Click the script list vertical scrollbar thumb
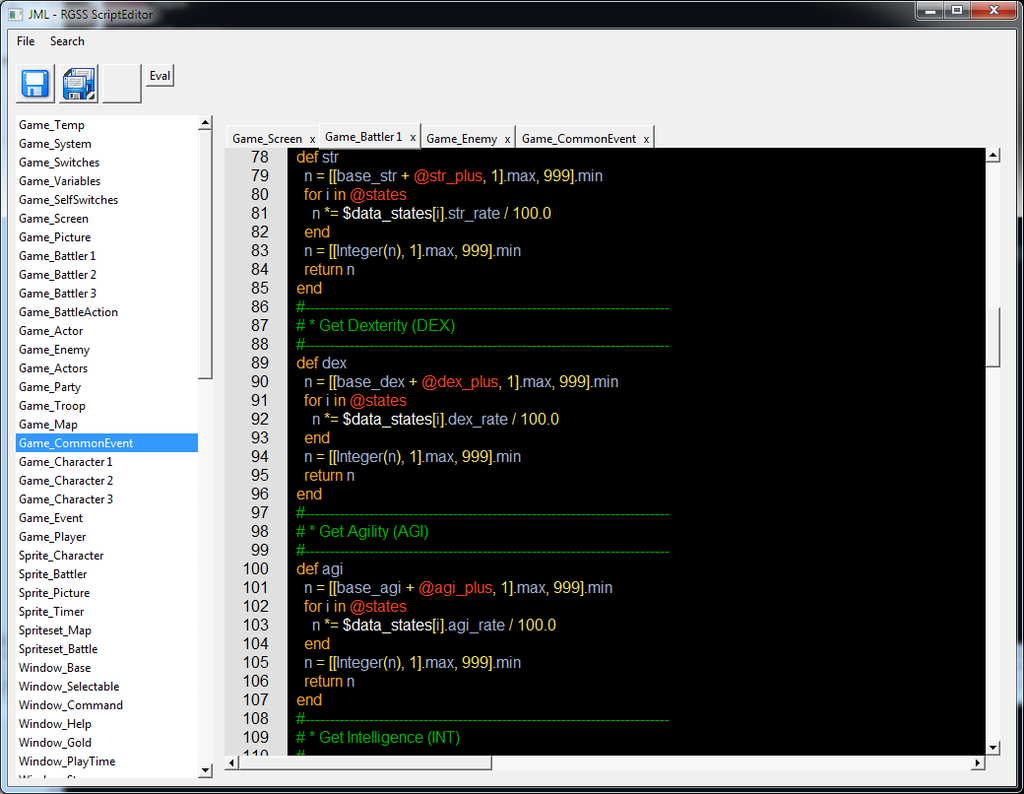 pos(205,254)
